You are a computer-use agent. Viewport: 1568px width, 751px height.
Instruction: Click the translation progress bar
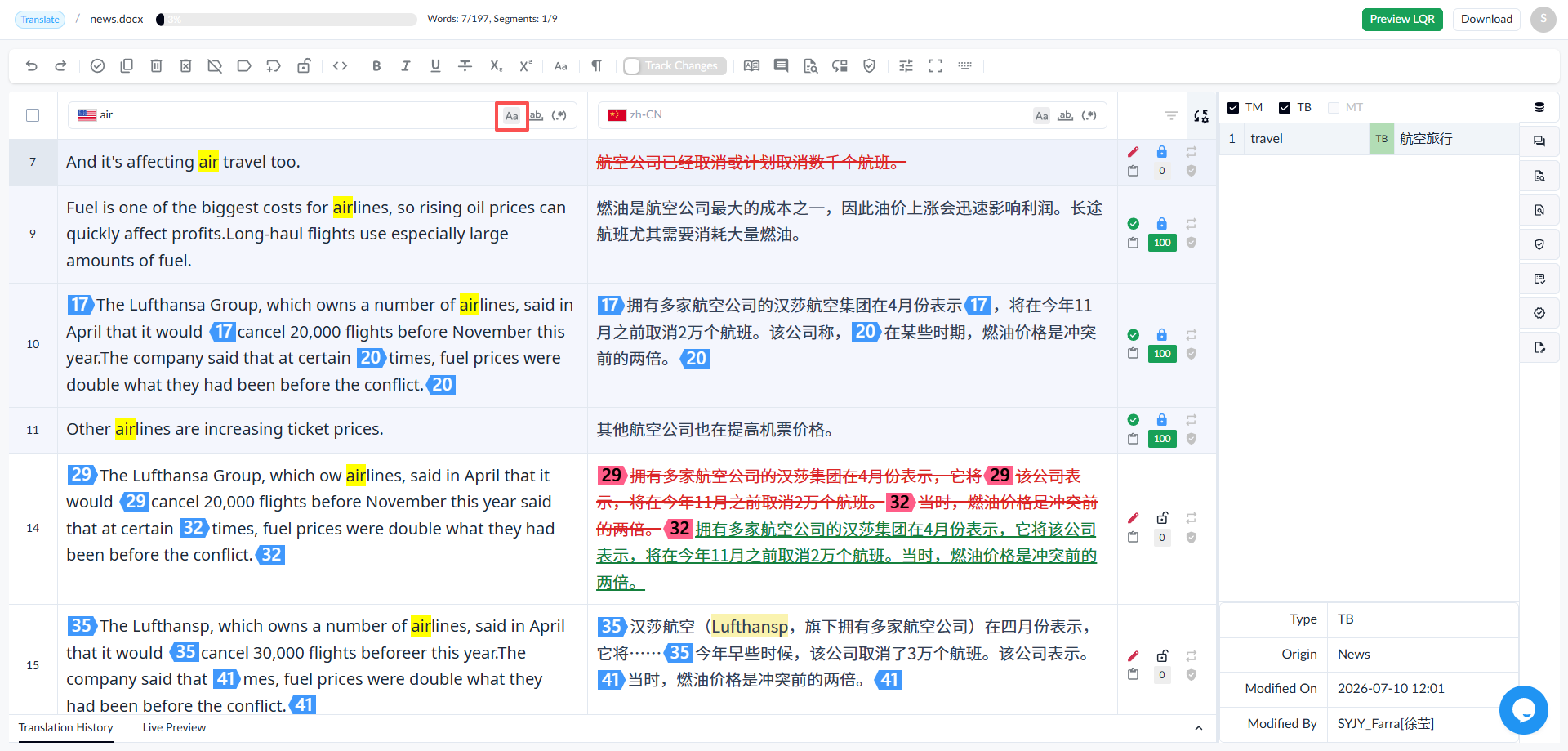click(x=287, y=20)
